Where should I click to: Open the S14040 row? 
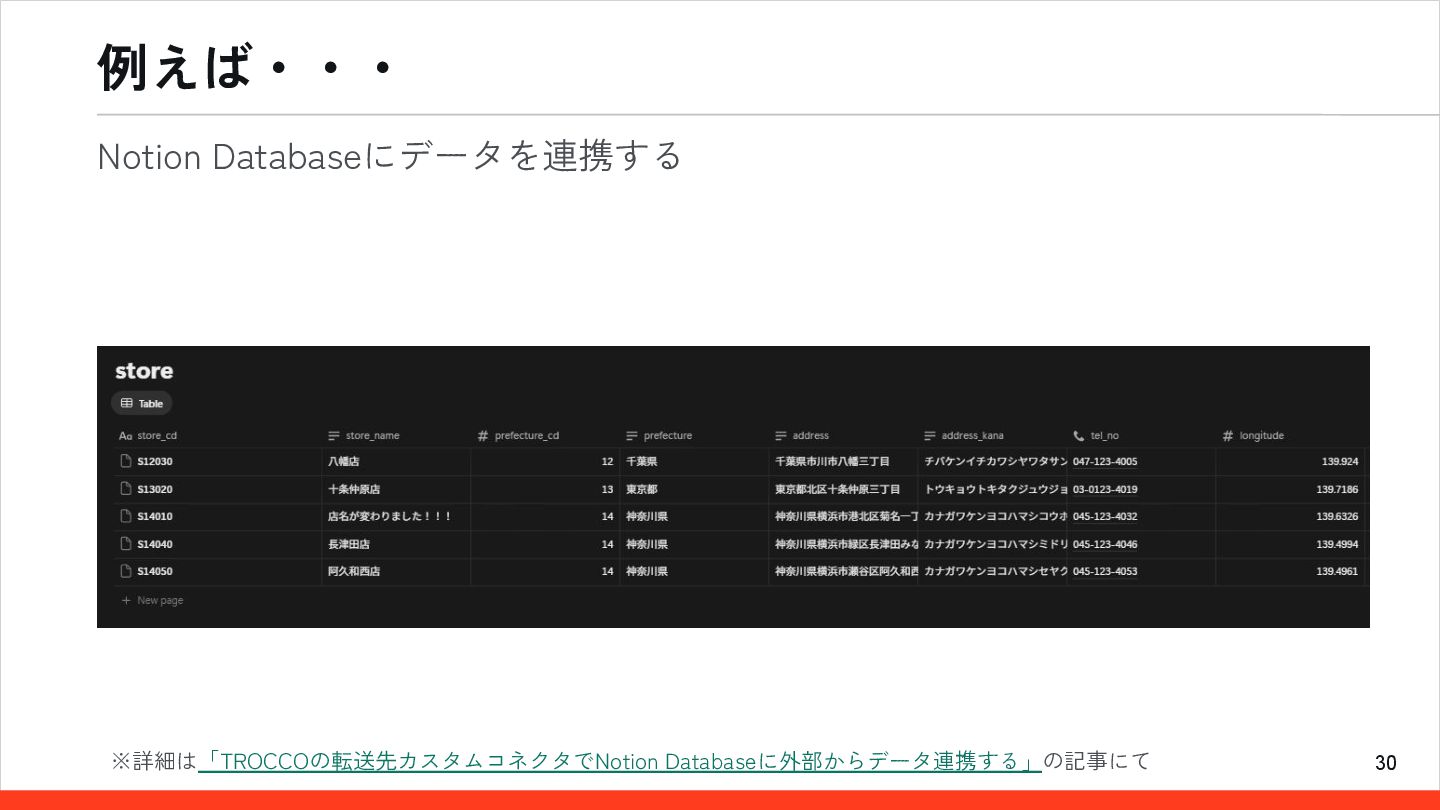pos(155,544)
